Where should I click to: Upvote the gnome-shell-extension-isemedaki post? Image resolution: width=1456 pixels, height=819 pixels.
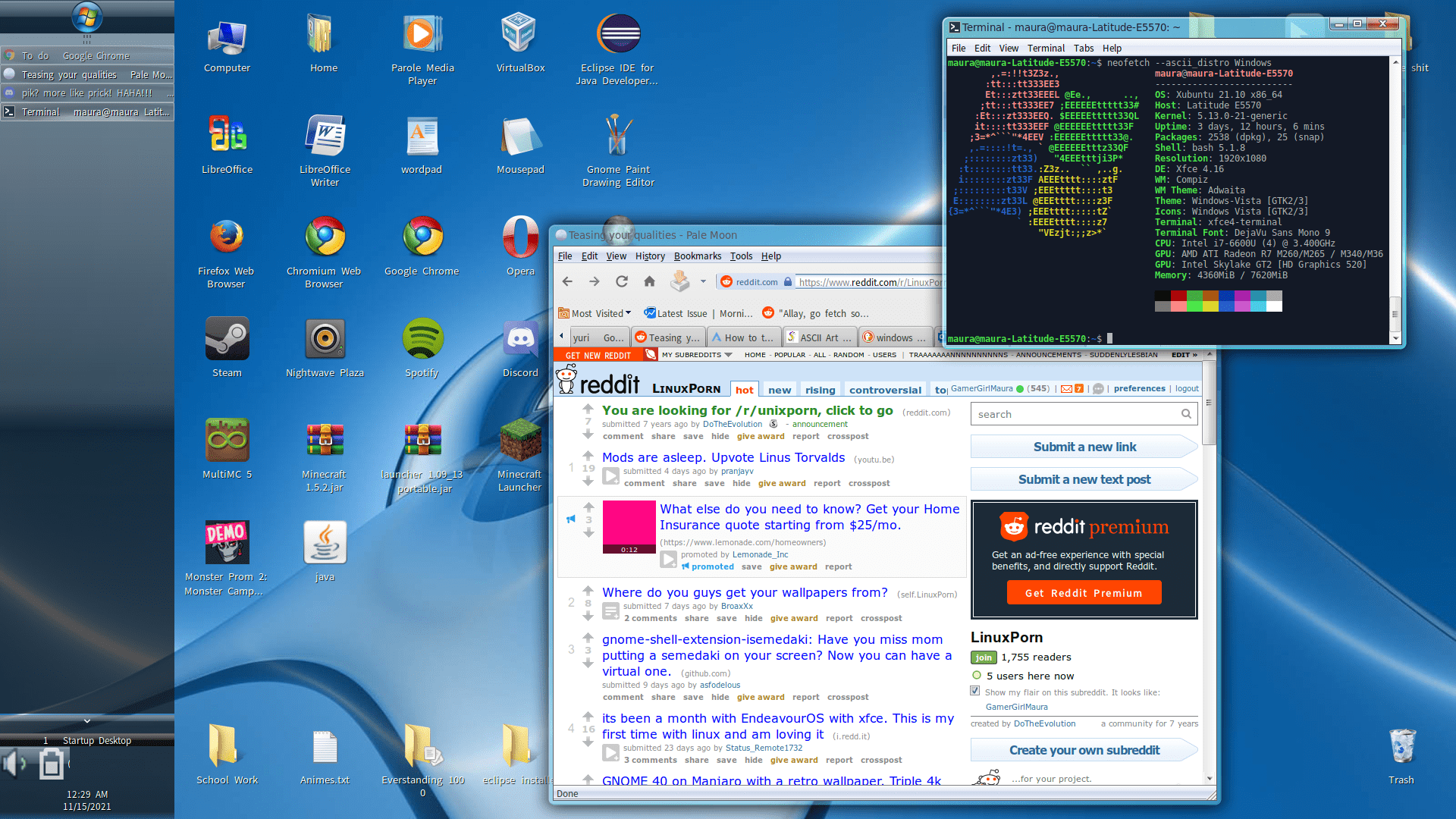tap(588, 638)
